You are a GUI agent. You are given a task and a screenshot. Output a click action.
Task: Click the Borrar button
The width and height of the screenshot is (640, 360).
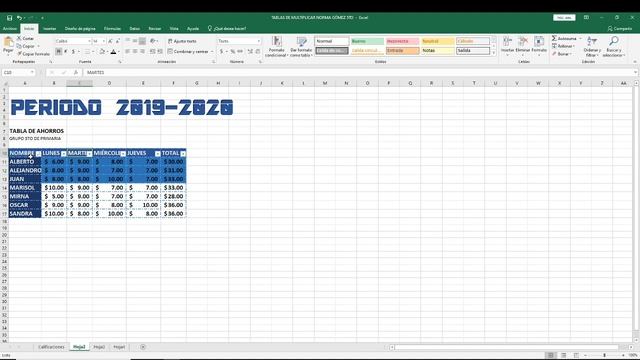point(561,54)
